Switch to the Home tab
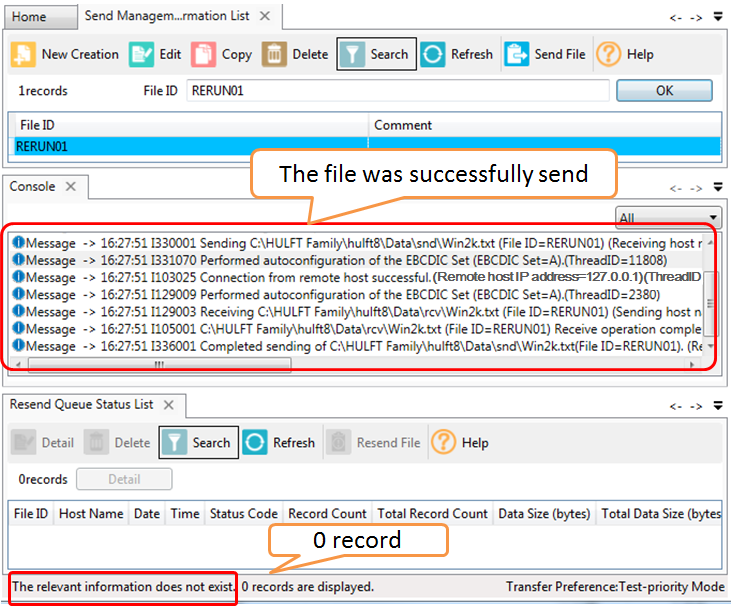 29,17
